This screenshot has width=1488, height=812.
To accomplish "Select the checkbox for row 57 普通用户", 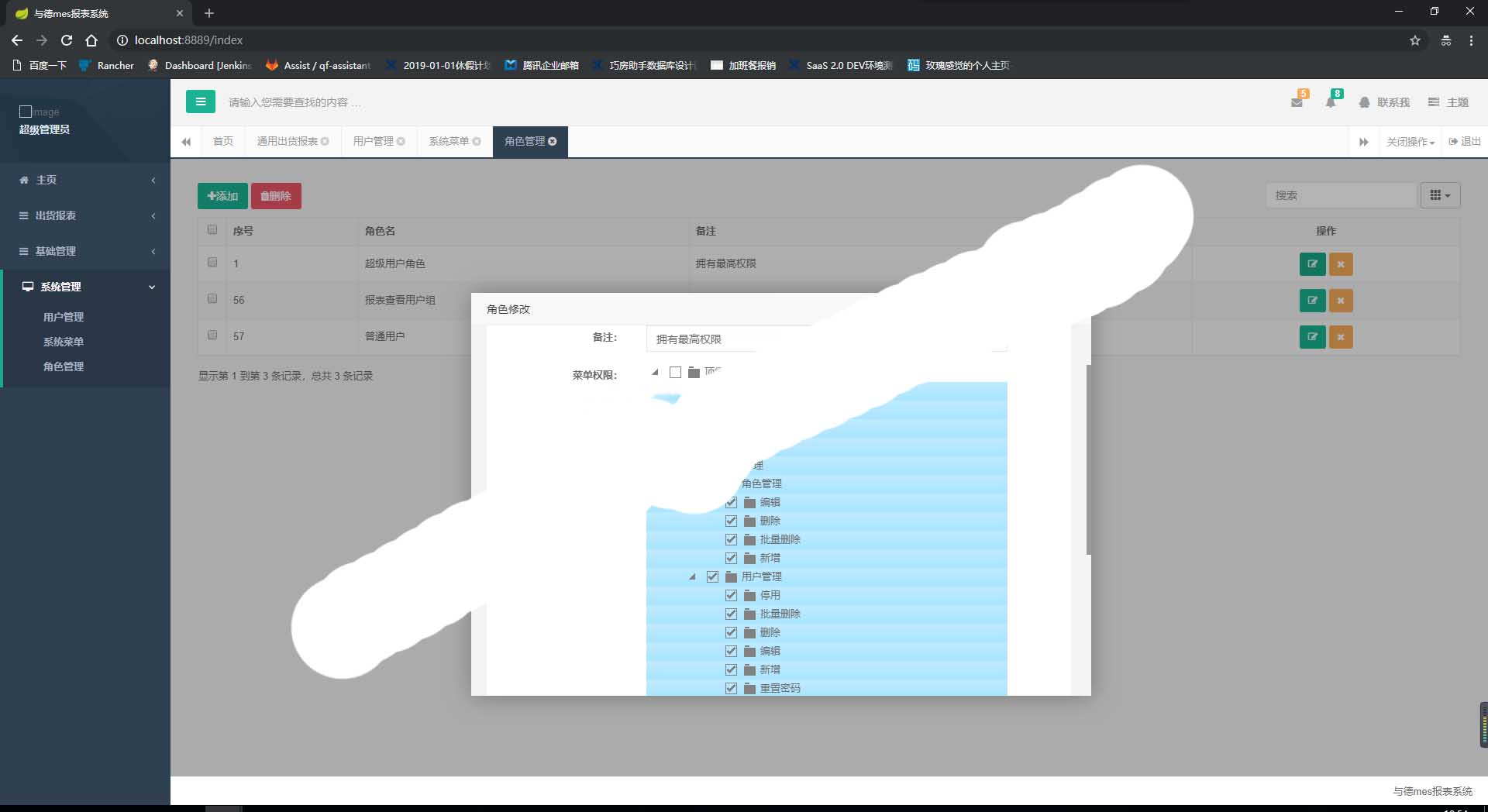I will (212, 335).
